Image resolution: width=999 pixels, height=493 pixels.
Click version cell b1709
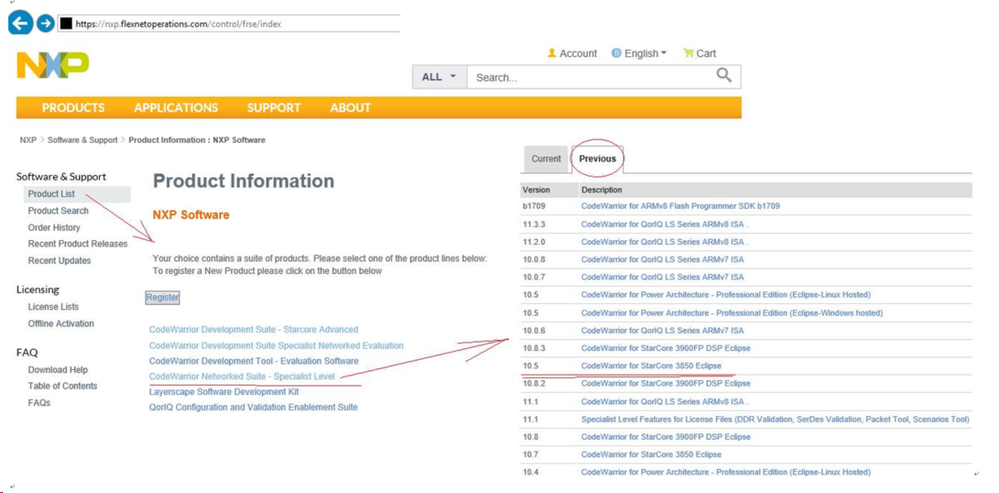tap(533, 206)
